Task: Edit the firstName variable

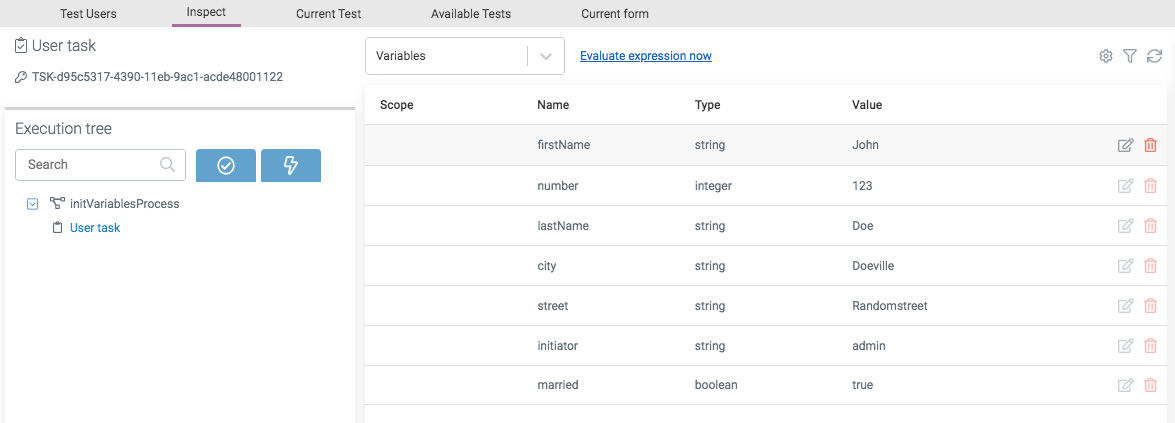Action: click(1125, 146)
